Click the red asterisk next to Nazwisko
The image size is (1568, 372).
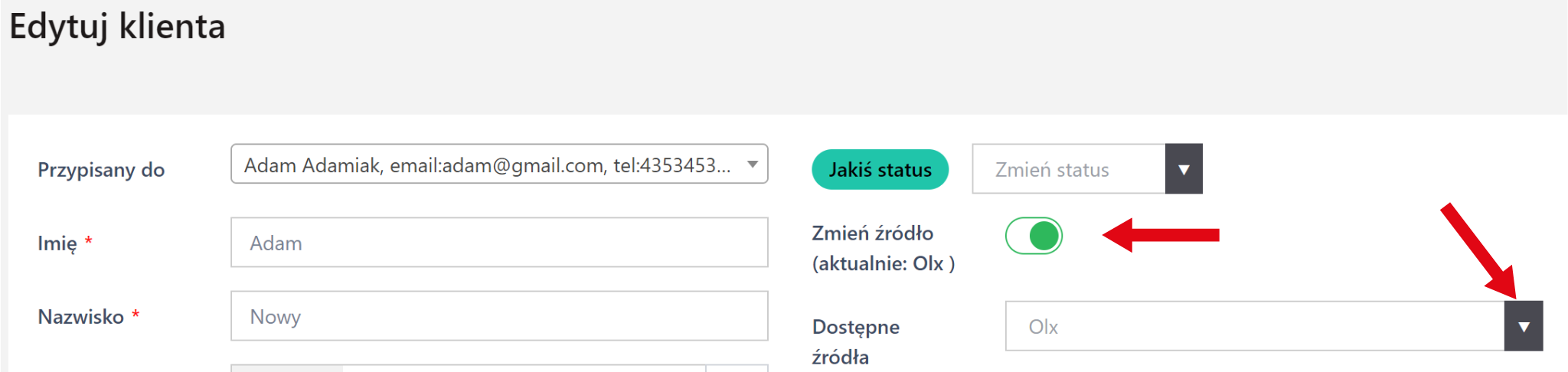[136, 314]
